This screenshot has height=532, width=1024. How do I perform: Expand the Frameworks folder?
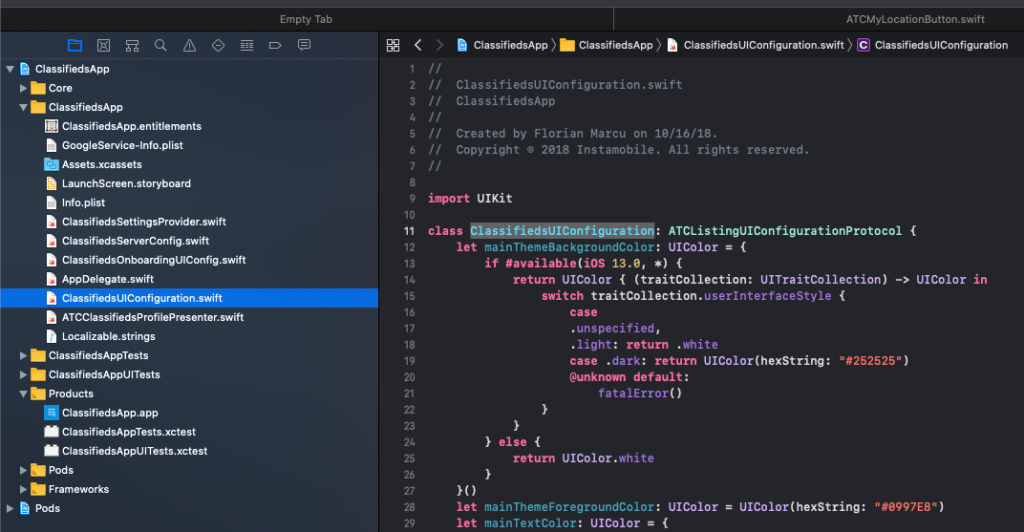coord(24,489)
